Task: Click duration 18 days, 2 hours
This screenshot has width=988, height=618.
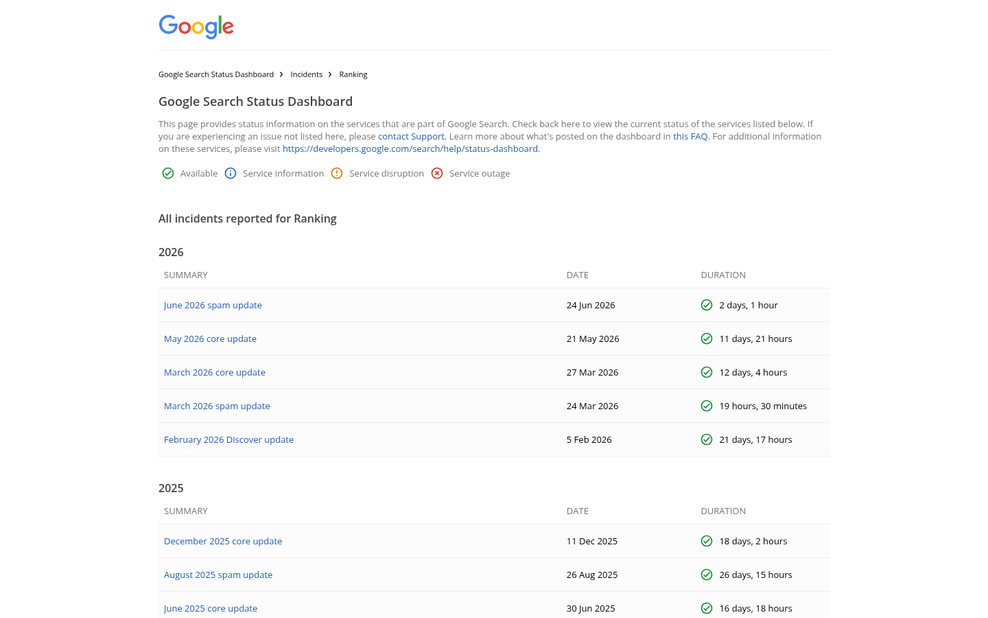Action: [753, 541]
